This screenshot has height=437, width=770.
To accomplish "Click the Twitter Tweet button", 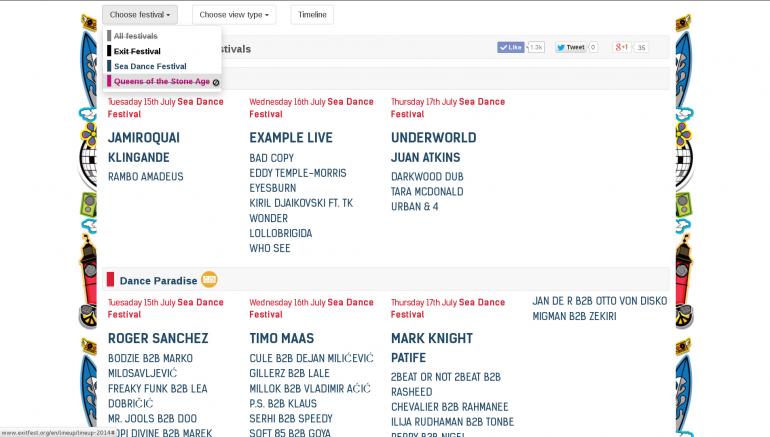I will click(x=570, y=47).
